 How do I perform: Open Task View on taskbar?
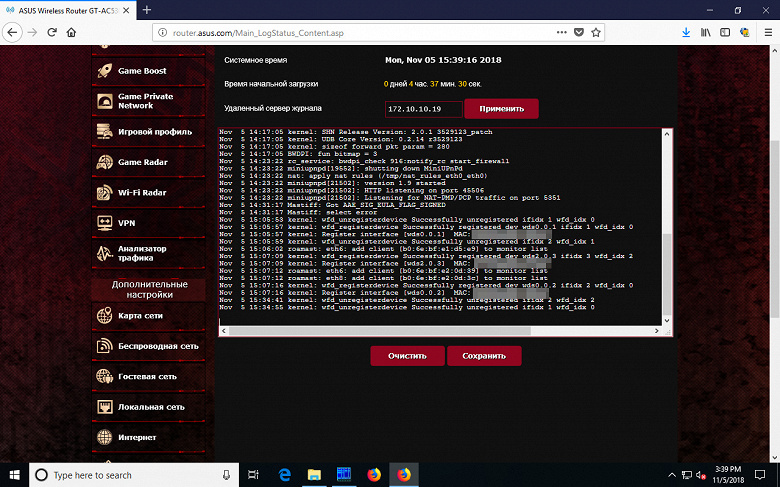[253, 475]
